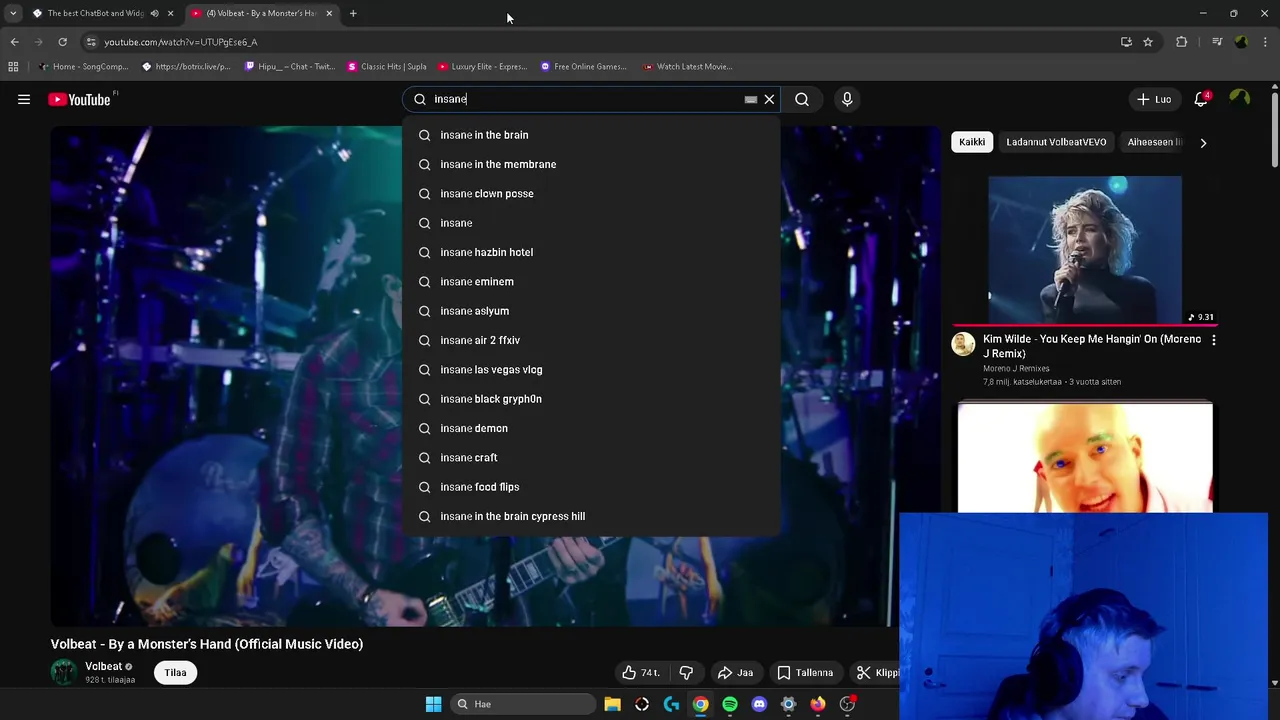Open Kim Wilde - You Keep Me Hangin' On title
Viewport: 1280px width, 720px height.
(1092, 346)
